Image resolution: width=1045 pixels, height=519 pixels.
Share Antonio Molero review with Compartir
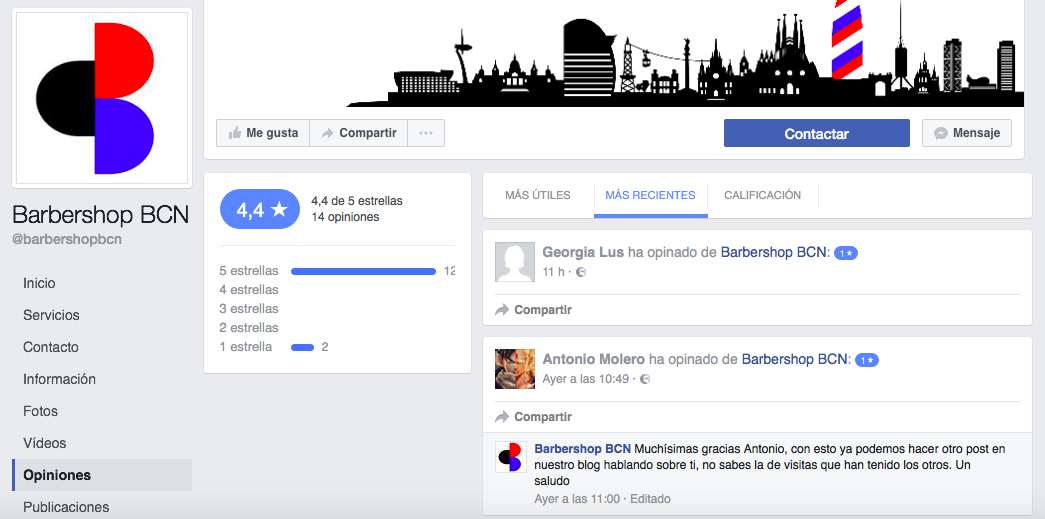point(534,417)
